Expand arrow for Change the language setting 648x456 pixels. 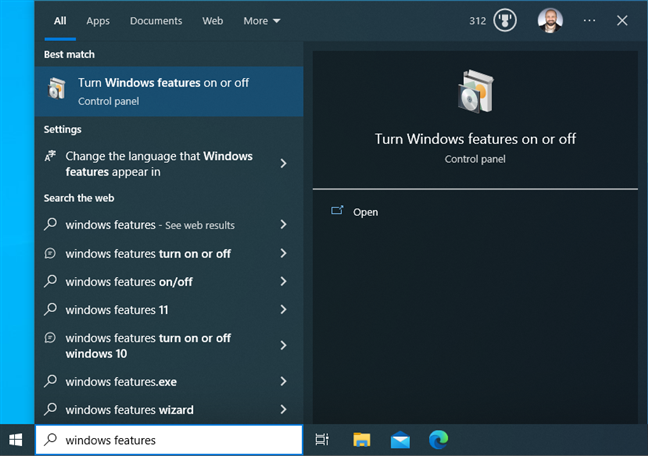(284, 164)
